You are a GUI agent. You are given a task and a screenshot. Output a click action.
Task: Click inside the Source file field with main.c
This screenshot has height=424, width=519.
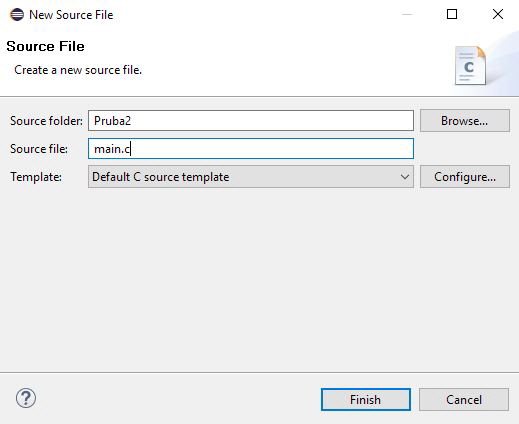click(x=251, y=149)
